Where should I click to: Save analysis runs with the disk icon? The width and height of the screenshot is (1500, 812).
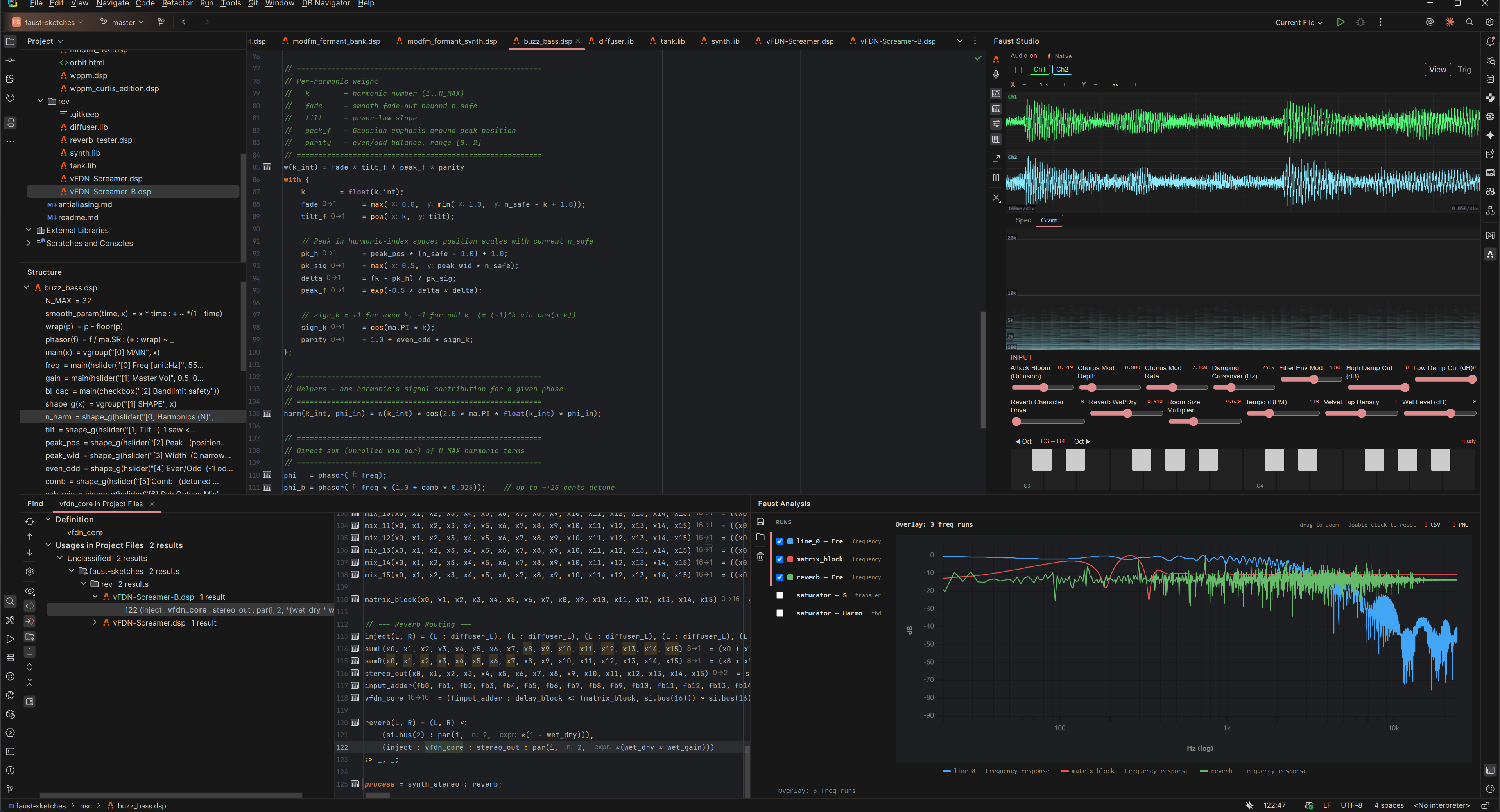760,522
